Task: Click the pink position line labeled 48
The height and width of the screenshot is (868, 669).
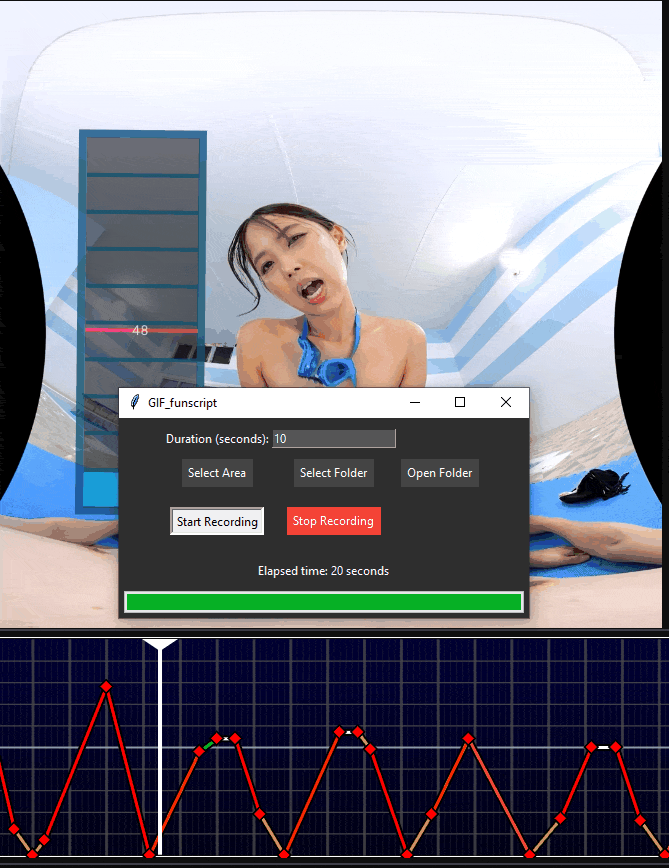Action: 142,330
